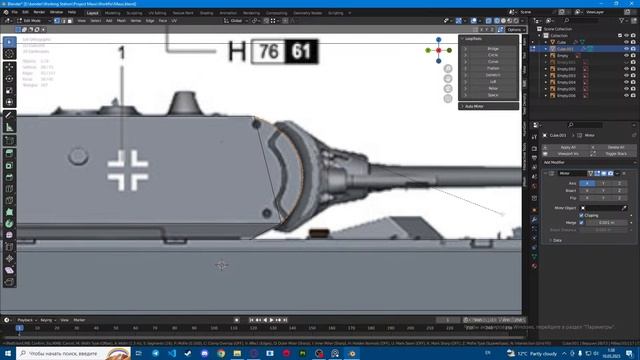Hide Cube.001 in outliner
Image resolution: width=640 pixels, height=360 pixels.
pyautogui.click(x=626, y=49)
